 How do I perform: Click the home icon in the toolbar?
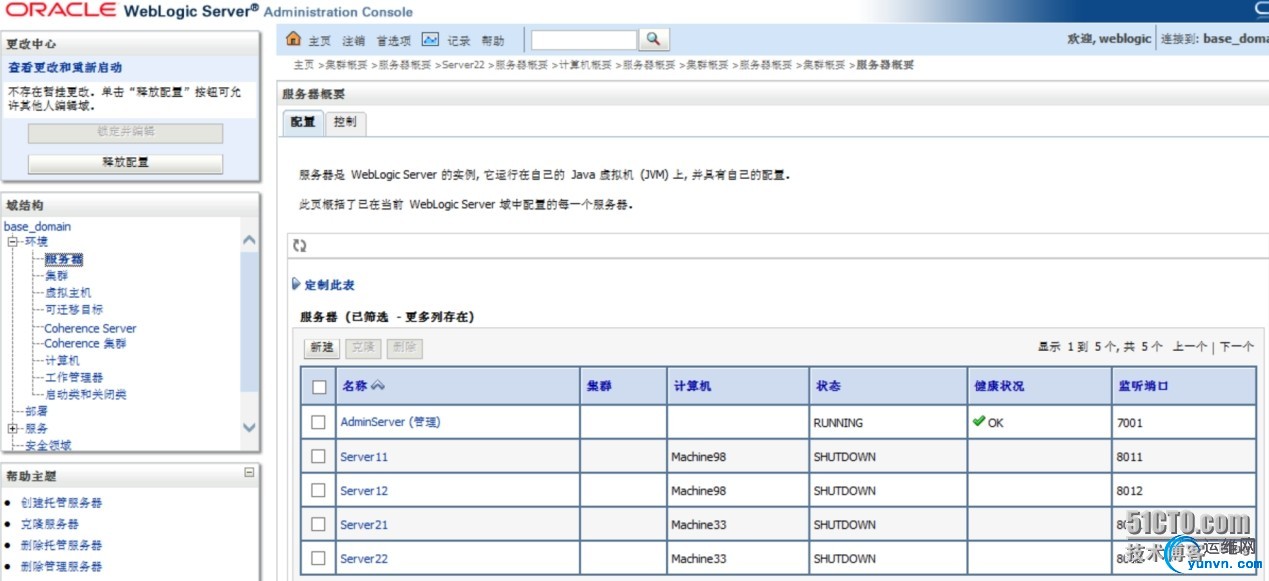pyautogui.click(x=293, y=39)
